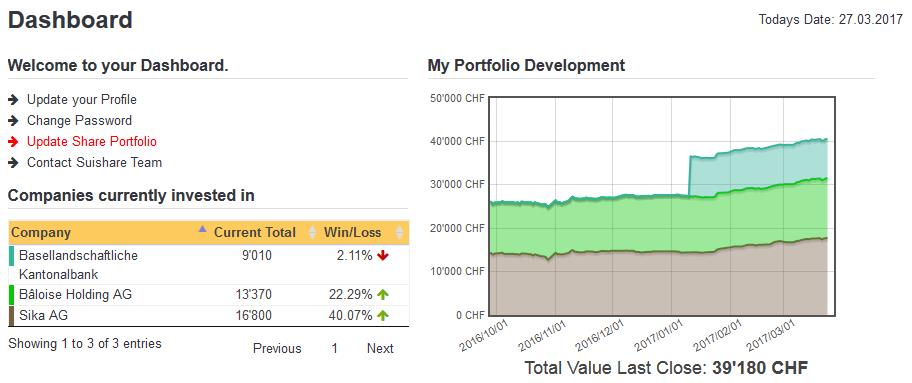Viewport: 912px width, 383px height.
Task: Sort table by the Company column header
Action: (x=109, y=233)
